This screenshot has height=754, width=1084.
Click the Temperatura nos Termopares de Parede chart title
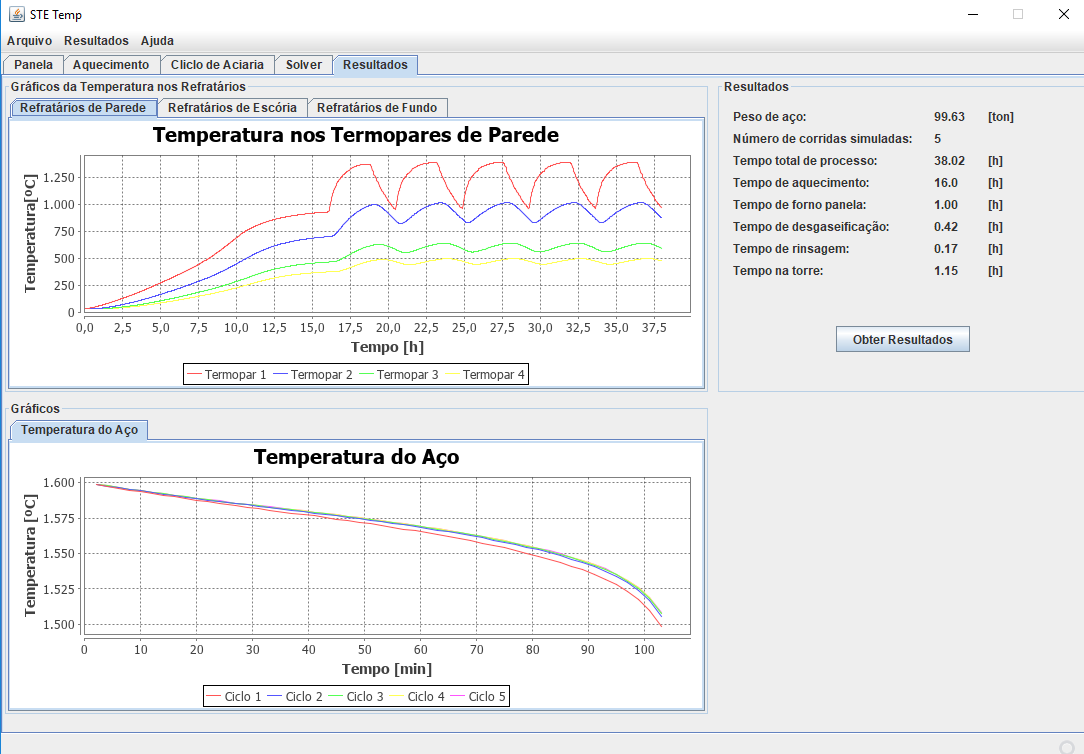[x=355, y=135]
